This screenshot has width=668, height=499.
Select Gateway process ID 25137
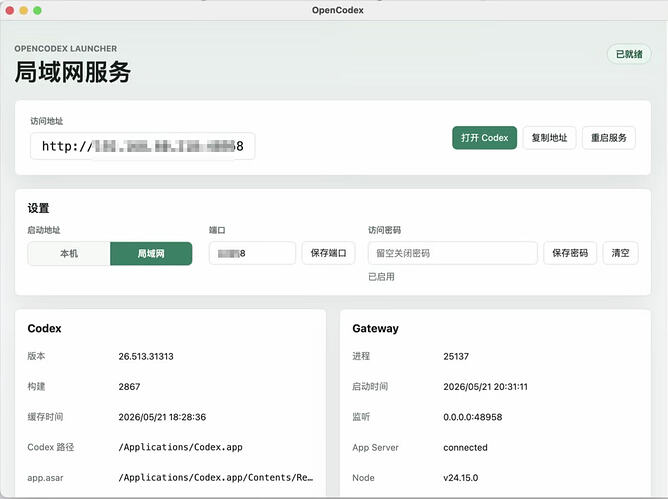456,356
